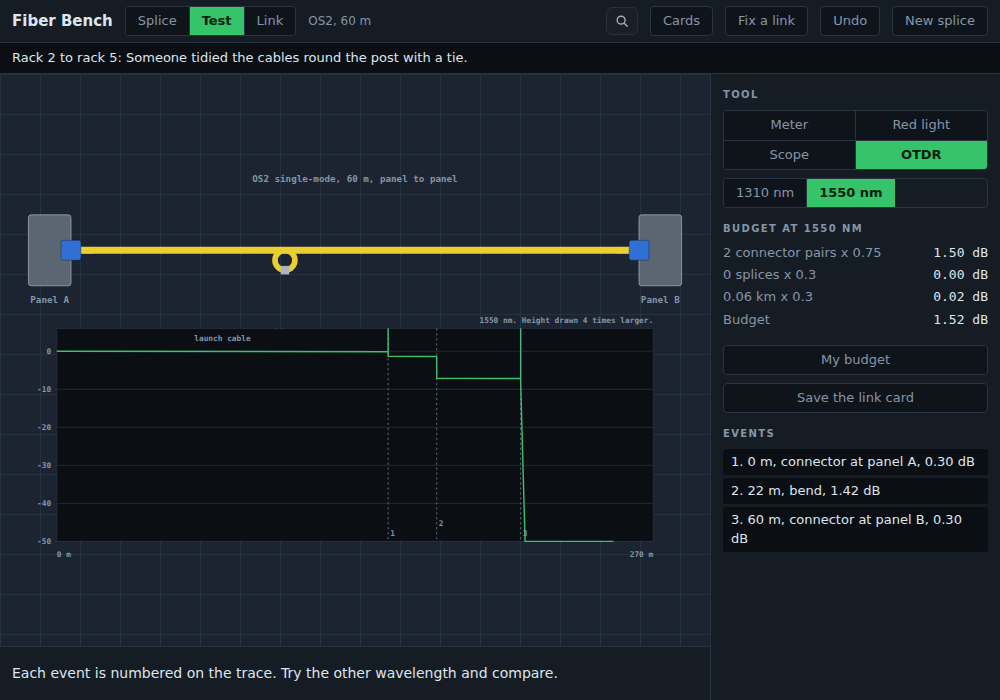Click the 2 connector pairs x 0.75 row
Viewport: 1000px width, 700px height.
pyautogui.click(x=855, y=253)
